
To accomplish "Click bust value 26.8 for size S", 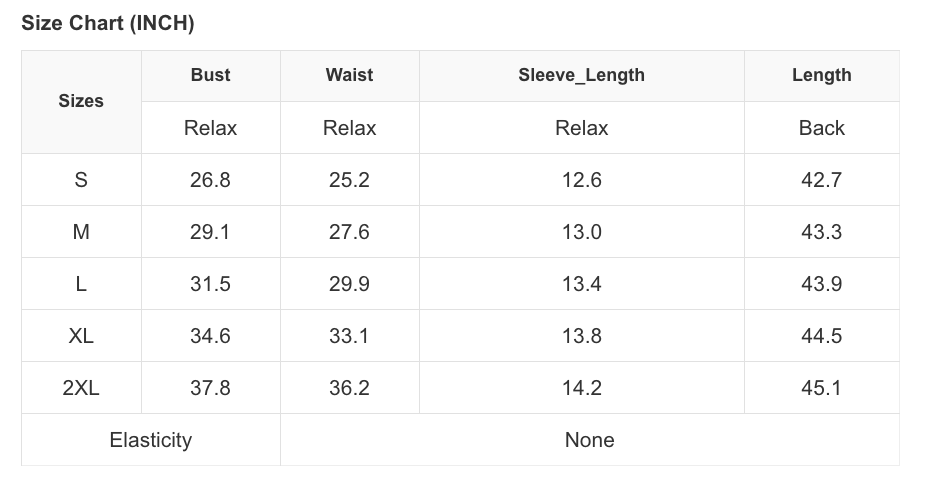I will point(210,180).
